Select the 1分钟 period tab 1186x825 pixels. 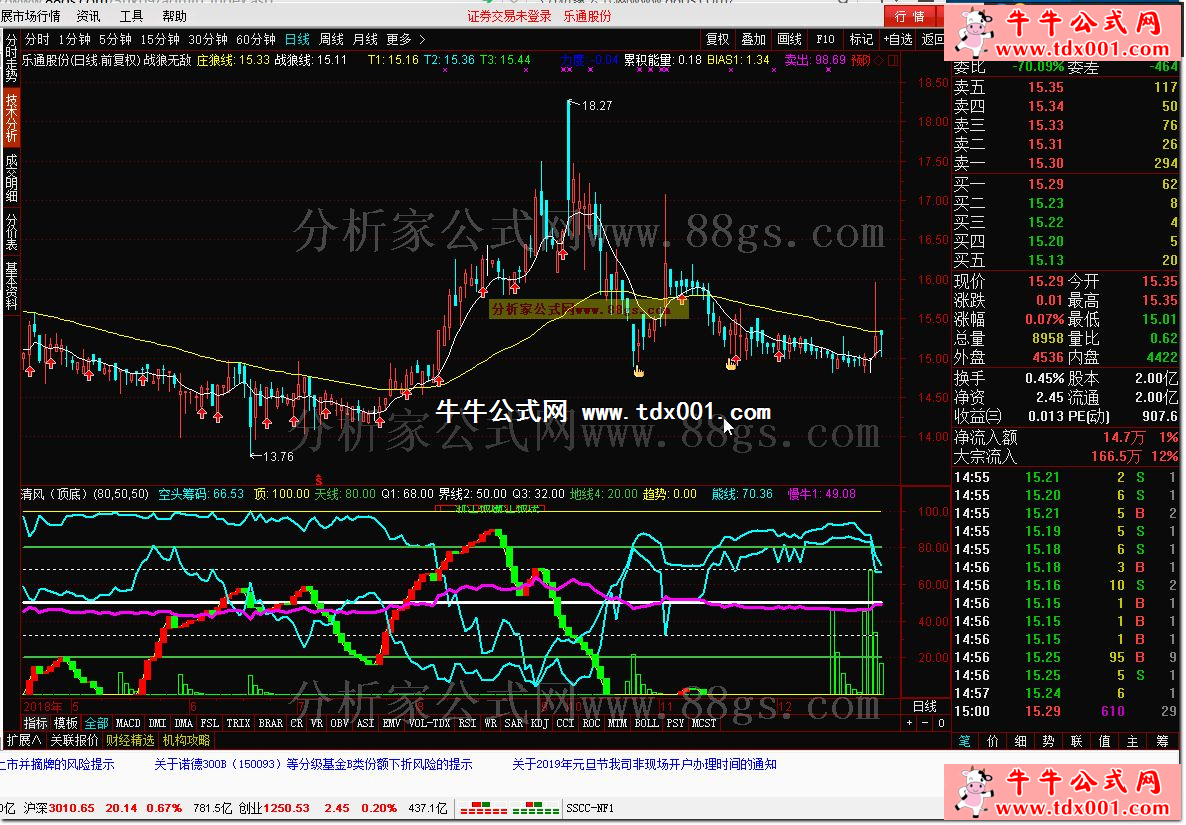pos(74,39)
